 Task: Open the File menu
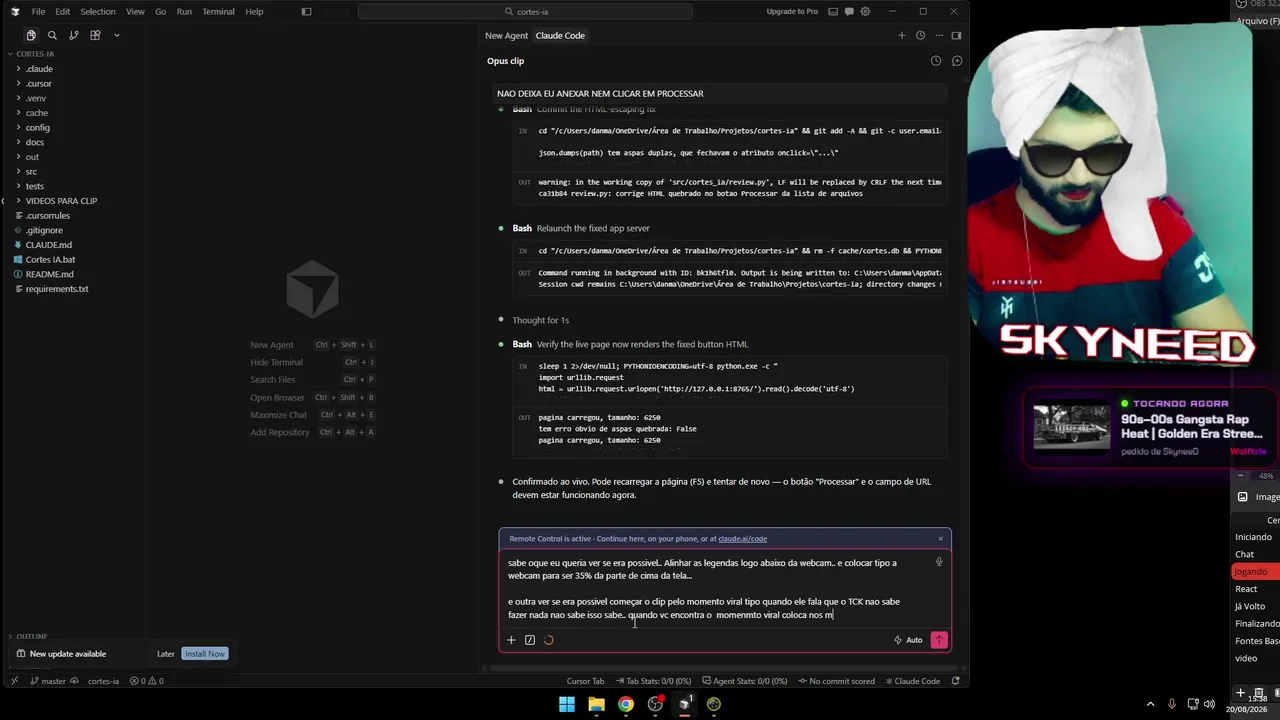tap(38, 12)
